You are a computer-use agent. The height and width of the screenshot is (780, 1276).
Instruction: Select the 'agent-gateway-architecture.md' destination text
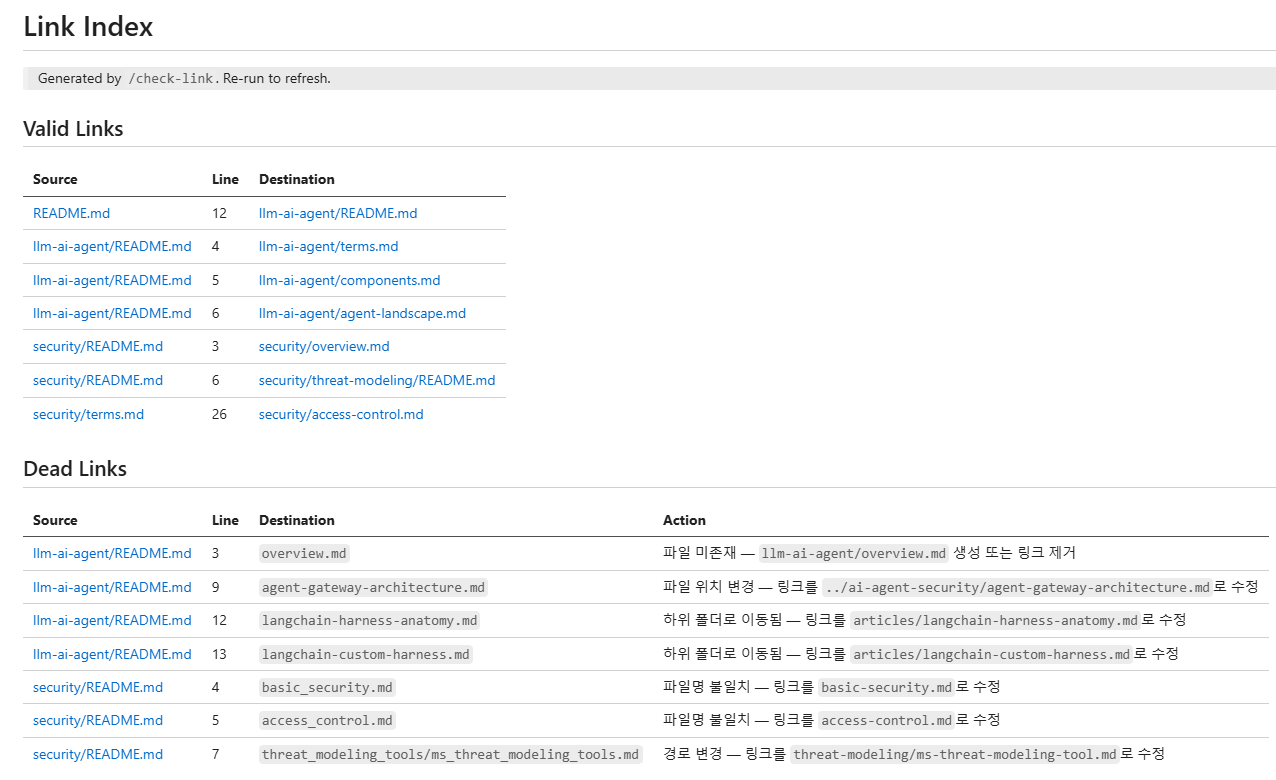(x=373, y=587)
